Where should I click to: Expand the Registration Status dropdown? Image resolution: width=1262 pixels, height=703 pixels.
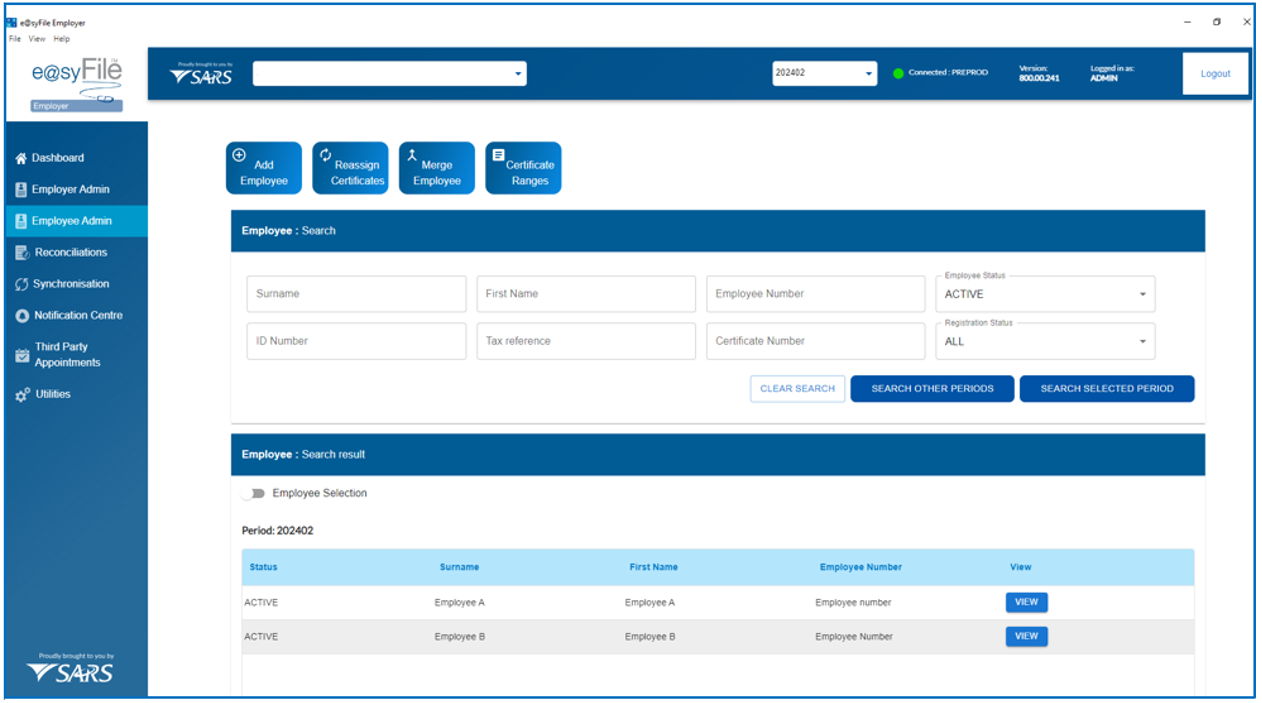click(1142, 342)
